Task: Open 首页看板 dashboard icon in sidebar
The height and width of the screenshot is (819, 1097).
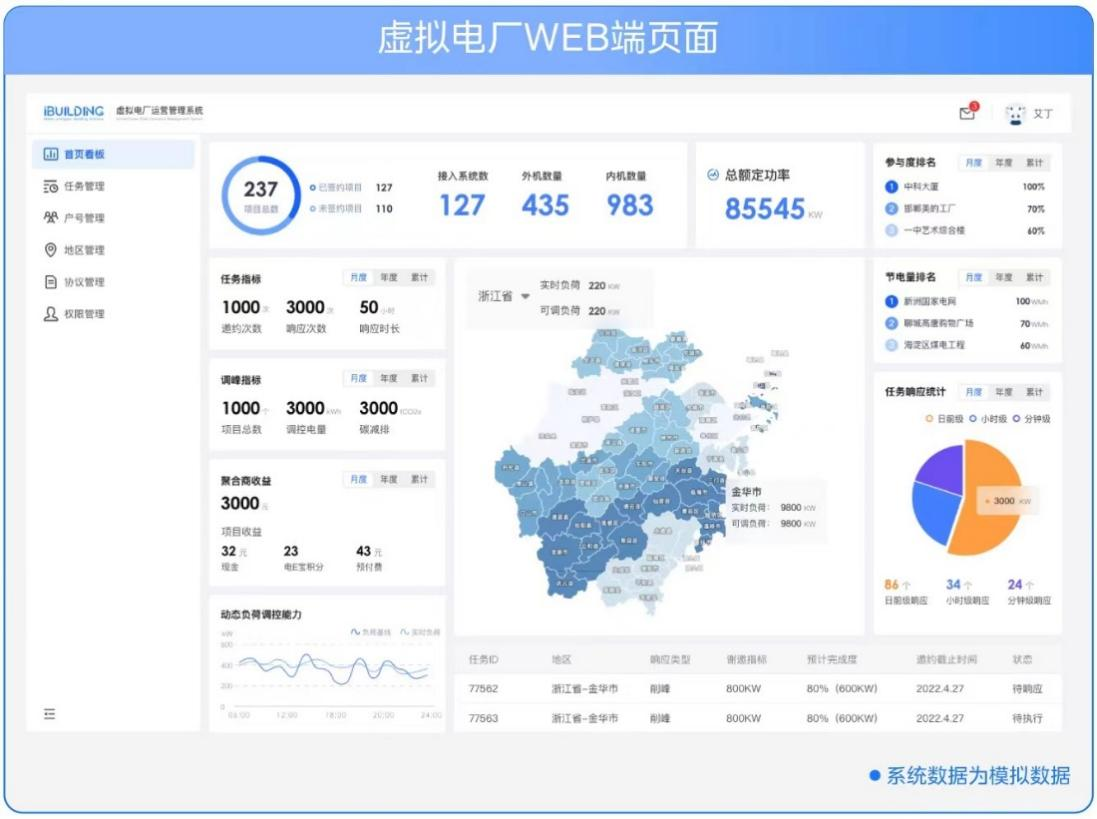Action: pyautogui.click(x=50, y=154)
